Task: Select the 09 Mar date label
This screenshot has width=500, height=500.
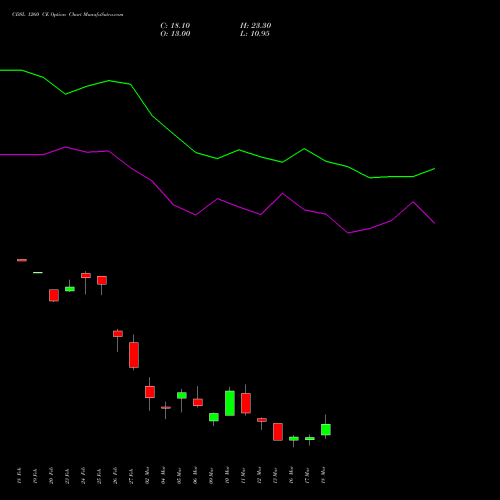Action: (x=211, y=476)
